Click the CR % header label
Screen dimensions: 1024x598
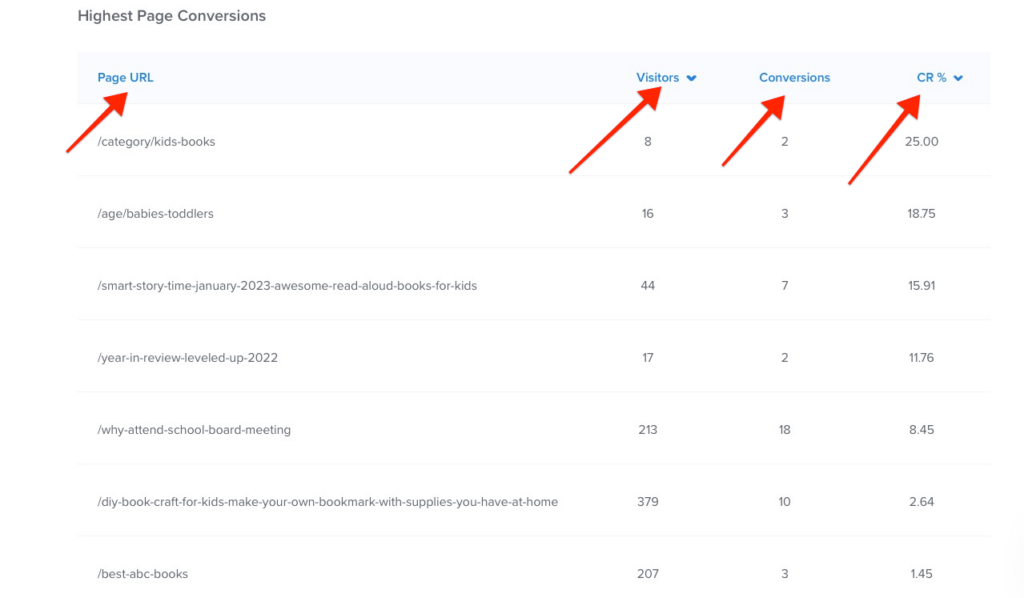pos(932,77)
